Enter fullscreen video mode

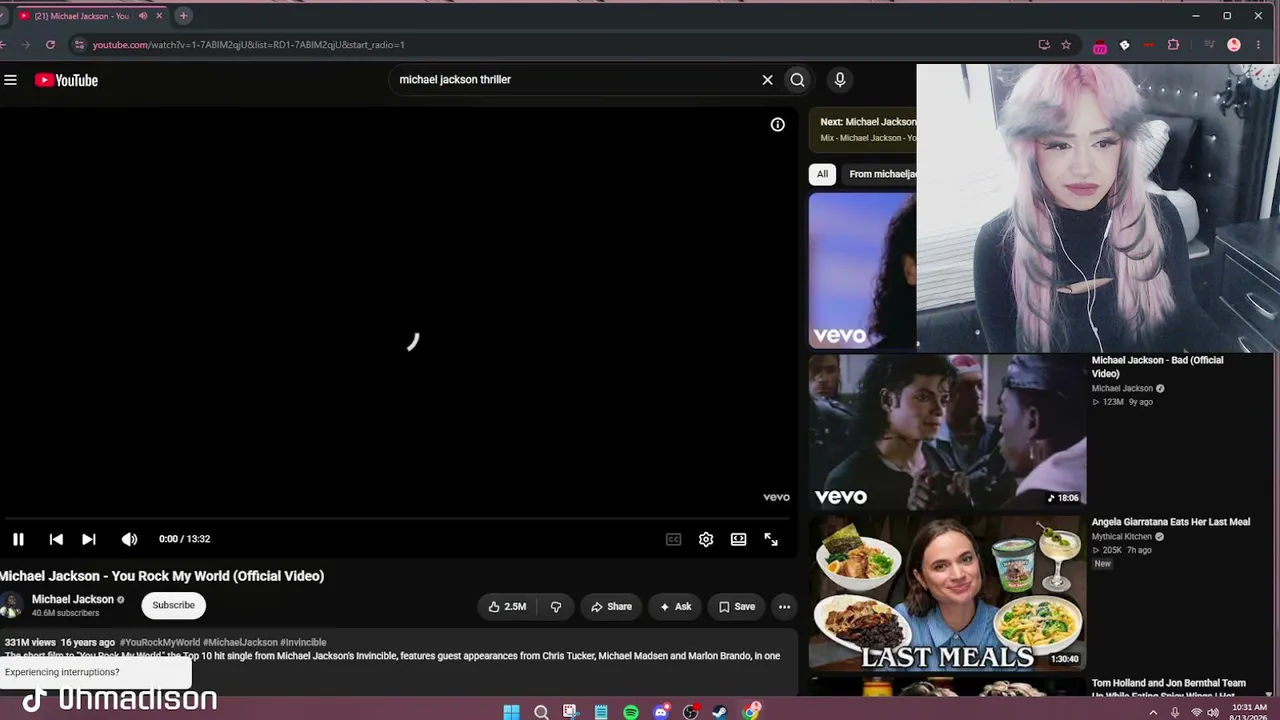point(771,539)
